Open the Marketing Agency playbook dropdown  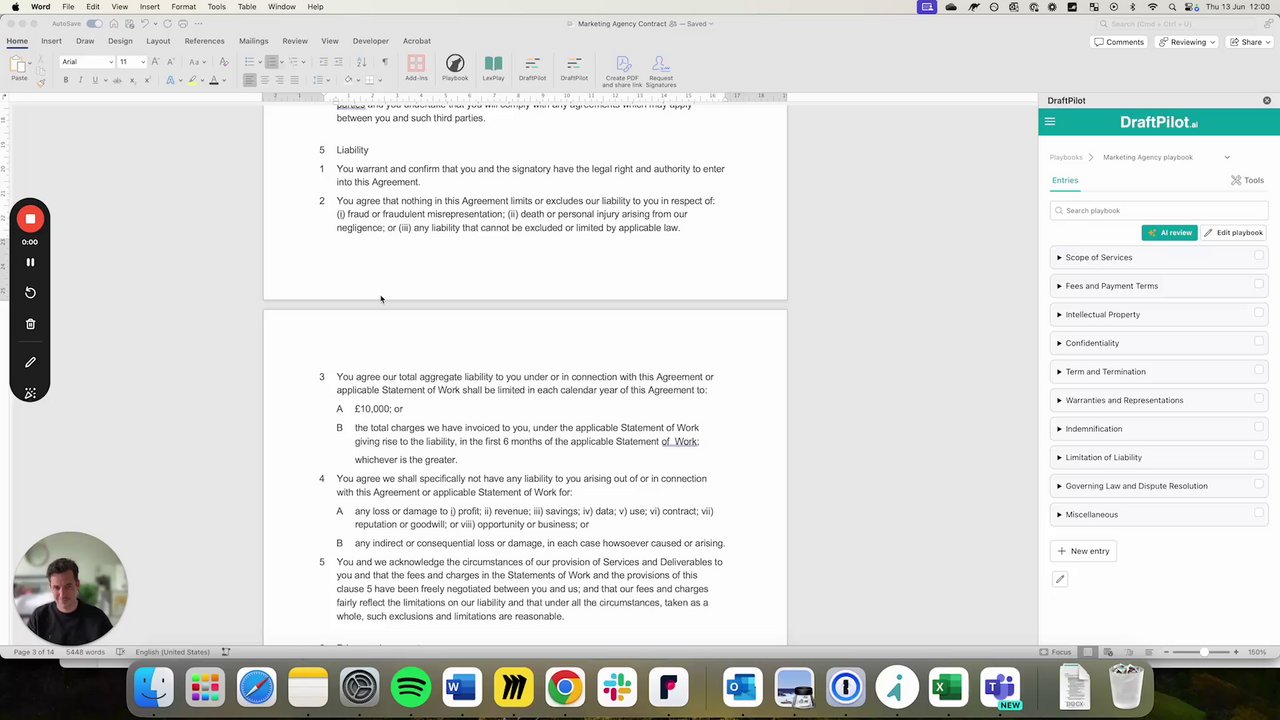(x=1227, y=157)
